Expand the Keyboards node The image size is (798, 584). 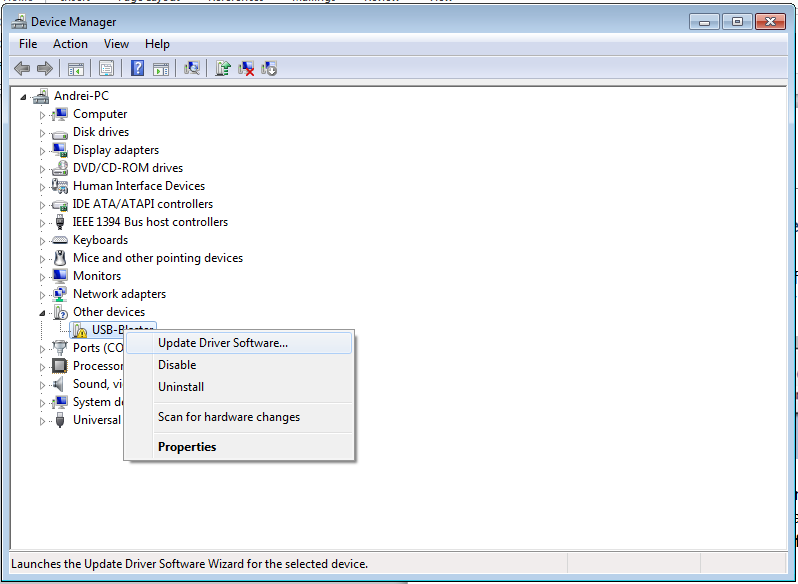[42, 241]
